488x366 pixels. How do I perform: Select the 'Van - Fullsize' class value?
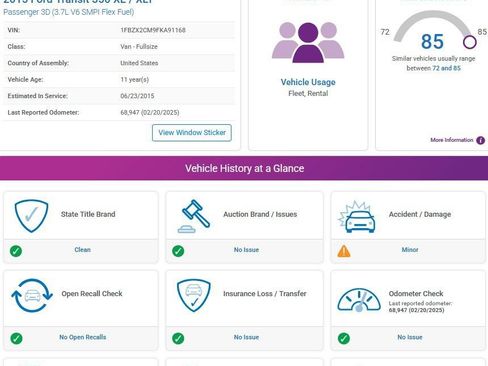[x=139, y=46]
